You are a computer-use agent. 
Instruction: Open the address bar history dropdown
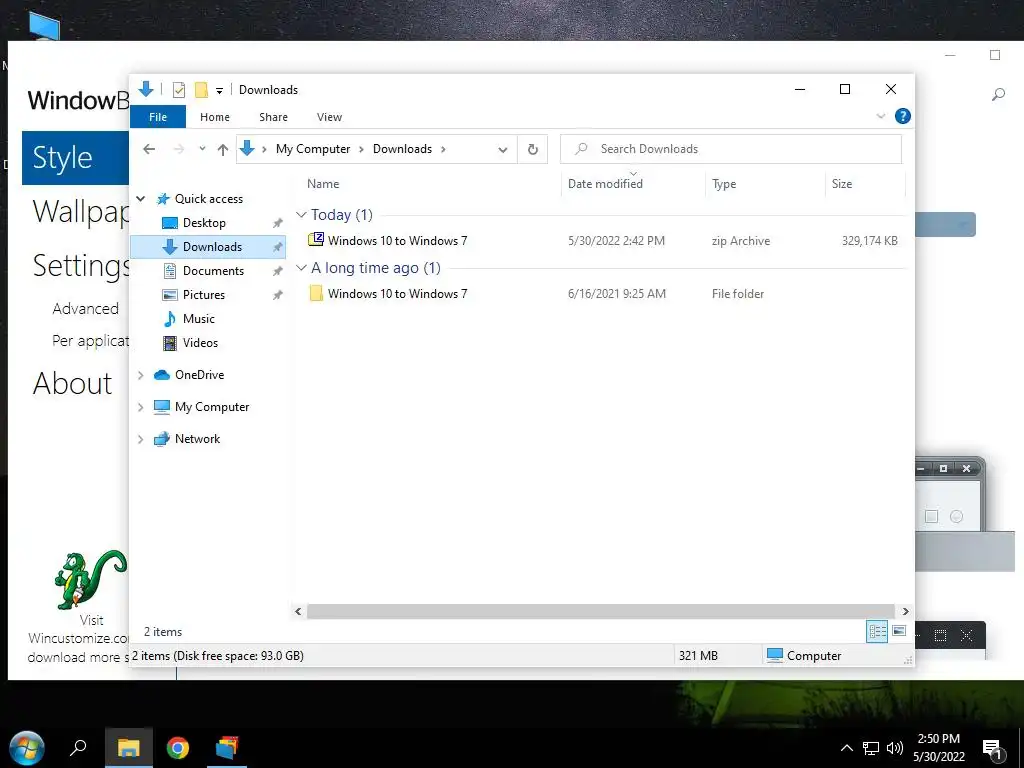pos(502,150)
